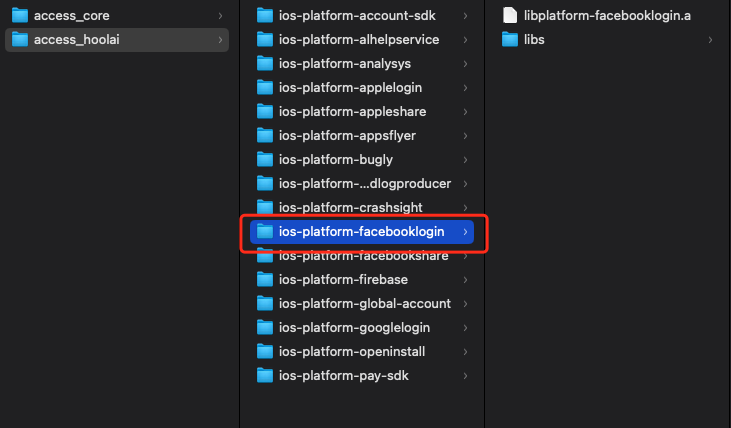
Task: Select the ios-platform-crashsight folder name
Action: [351, 207]
